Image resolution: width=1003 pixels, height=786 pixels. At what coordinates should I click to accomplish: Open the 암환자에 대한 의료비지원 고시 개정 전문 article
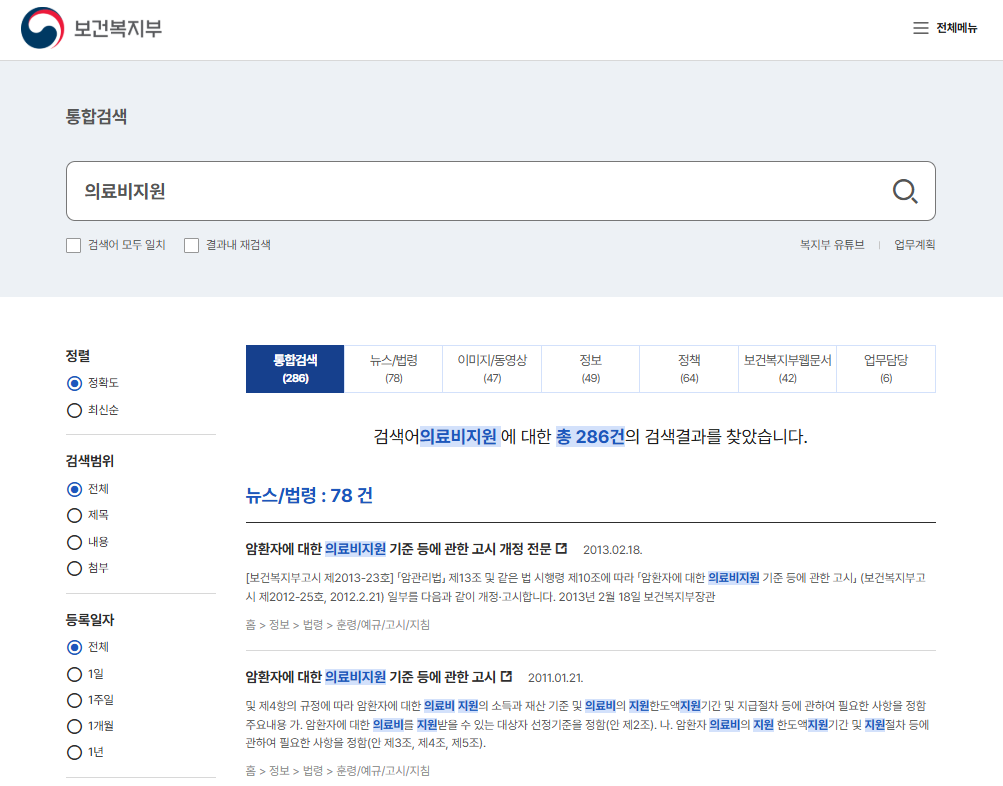(395, 549)
